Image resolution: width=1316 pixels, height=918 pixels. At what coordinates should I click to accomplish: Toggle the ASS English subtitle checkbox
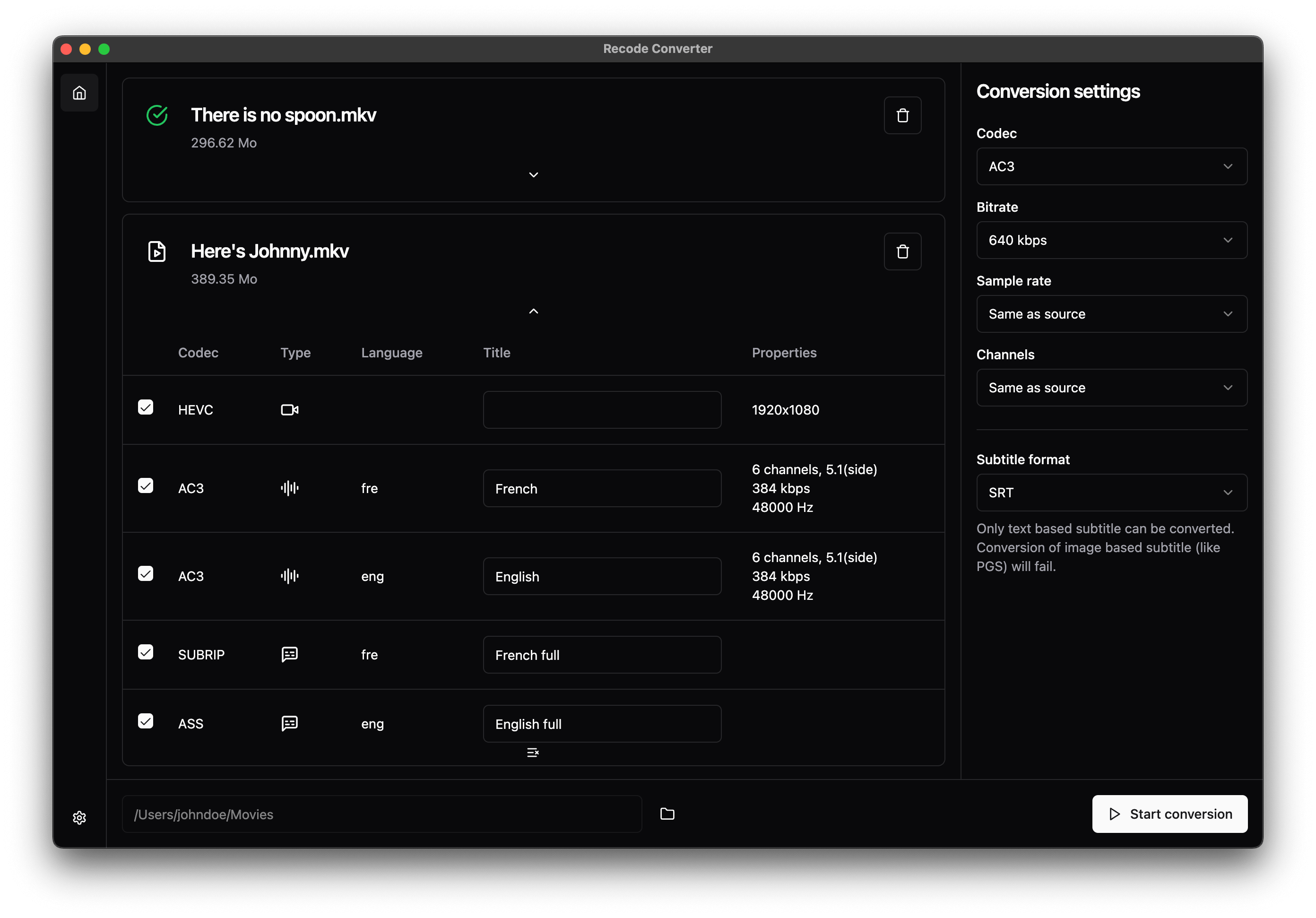(x=146, y=721)
